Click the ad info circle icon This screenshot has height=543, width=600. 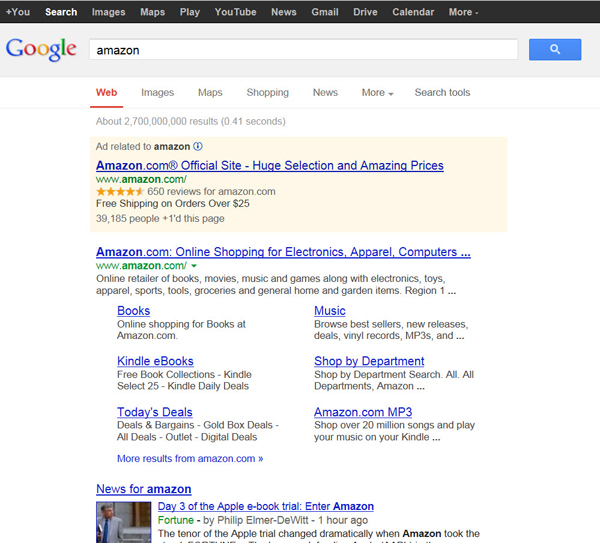pyautogui.click(x=198, y=146)
